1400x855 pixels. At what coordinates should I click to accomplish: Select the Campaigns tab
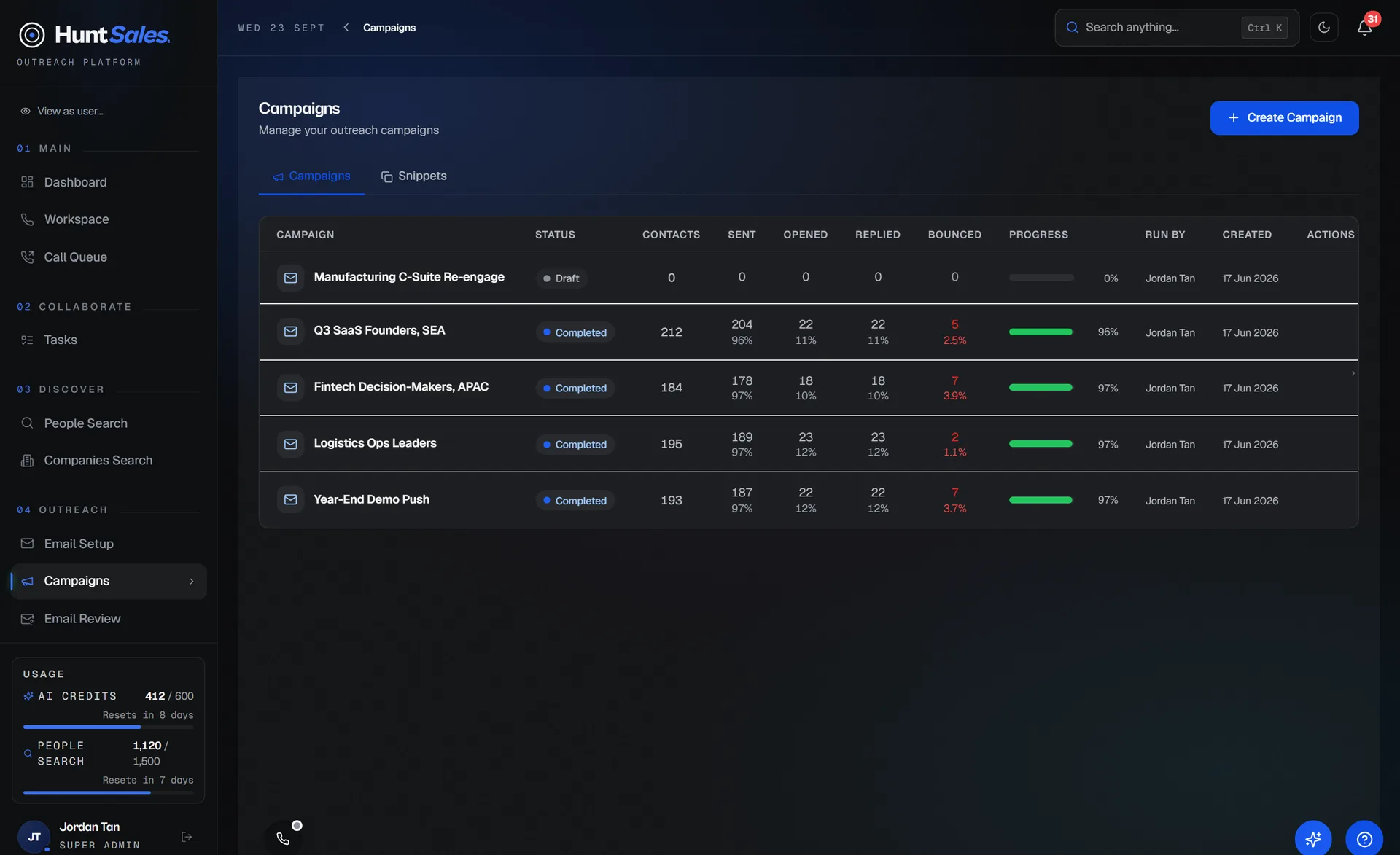point(311,176)
